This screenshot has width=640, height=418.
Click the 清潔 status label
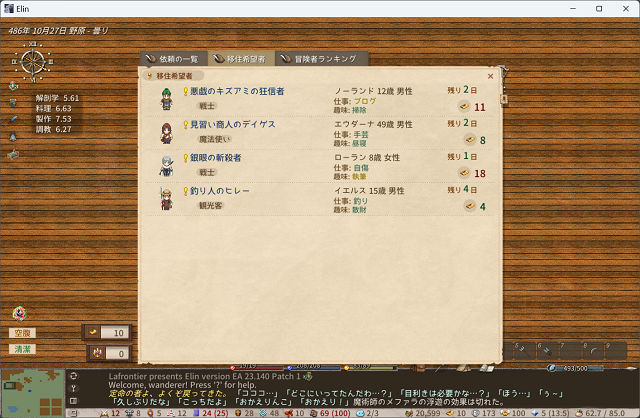22,349
